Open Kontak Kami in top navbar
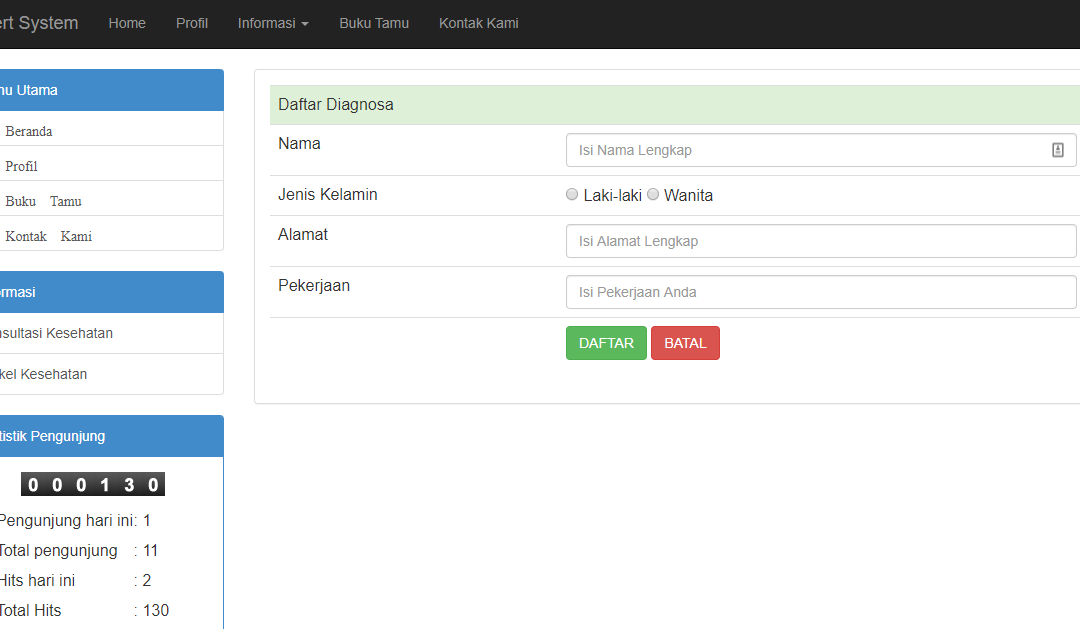The image size is (1080, 629). 479,23
